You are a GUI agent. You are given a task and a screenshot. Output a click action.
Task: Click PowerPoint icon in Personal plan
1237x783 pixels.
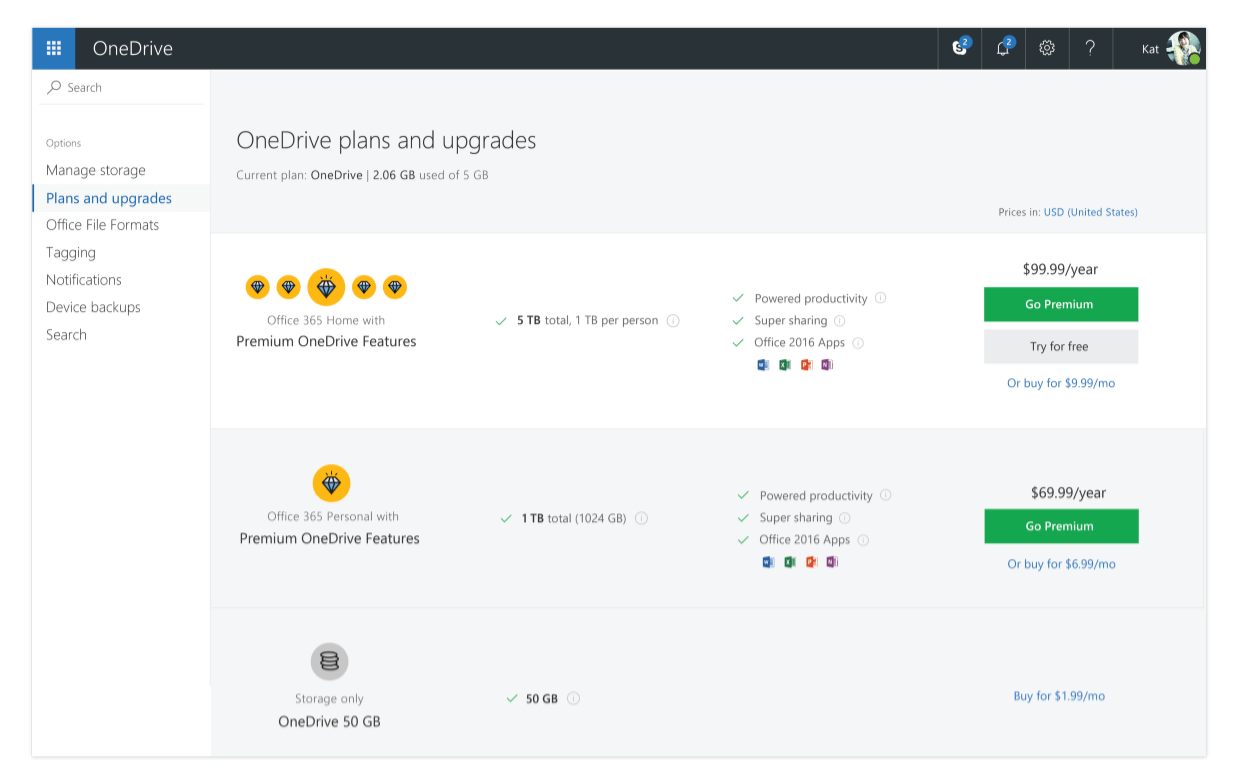pyautogui.click(x=811, y=562)
